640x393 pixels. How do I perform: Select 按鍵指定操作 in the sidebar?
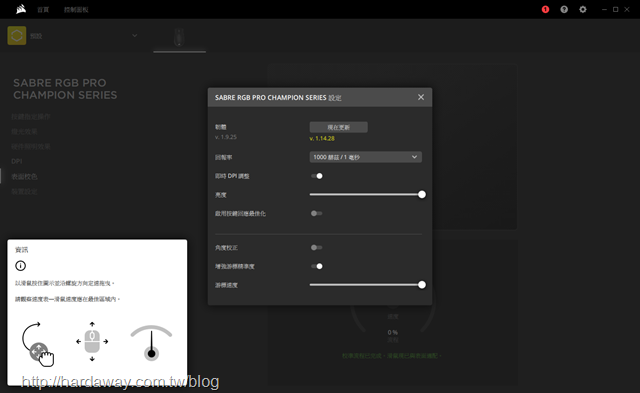pyautogui.click(x=31, y=117)
